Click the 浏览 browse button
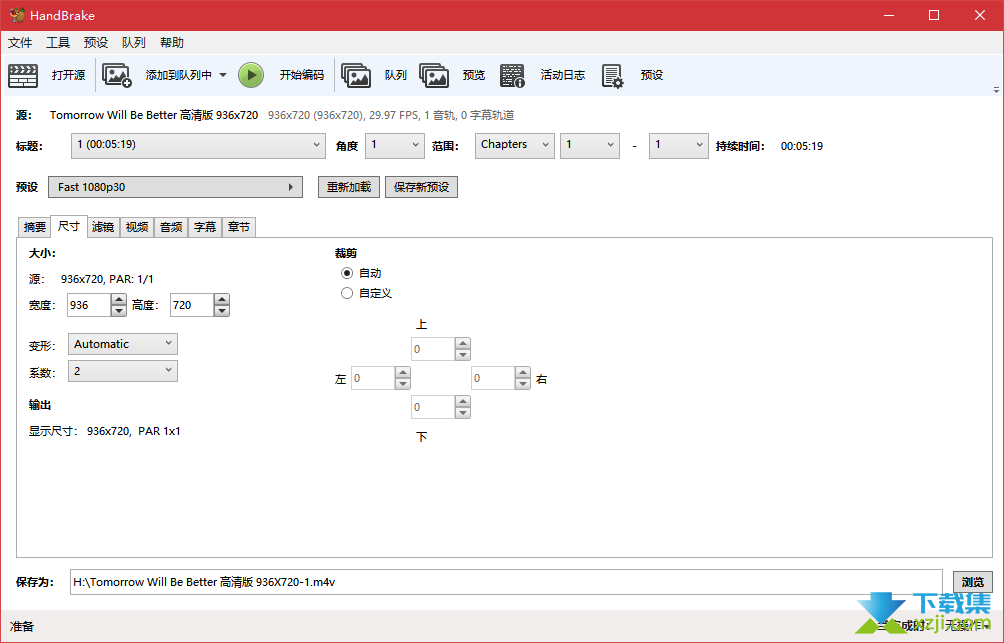 [973, 582]
